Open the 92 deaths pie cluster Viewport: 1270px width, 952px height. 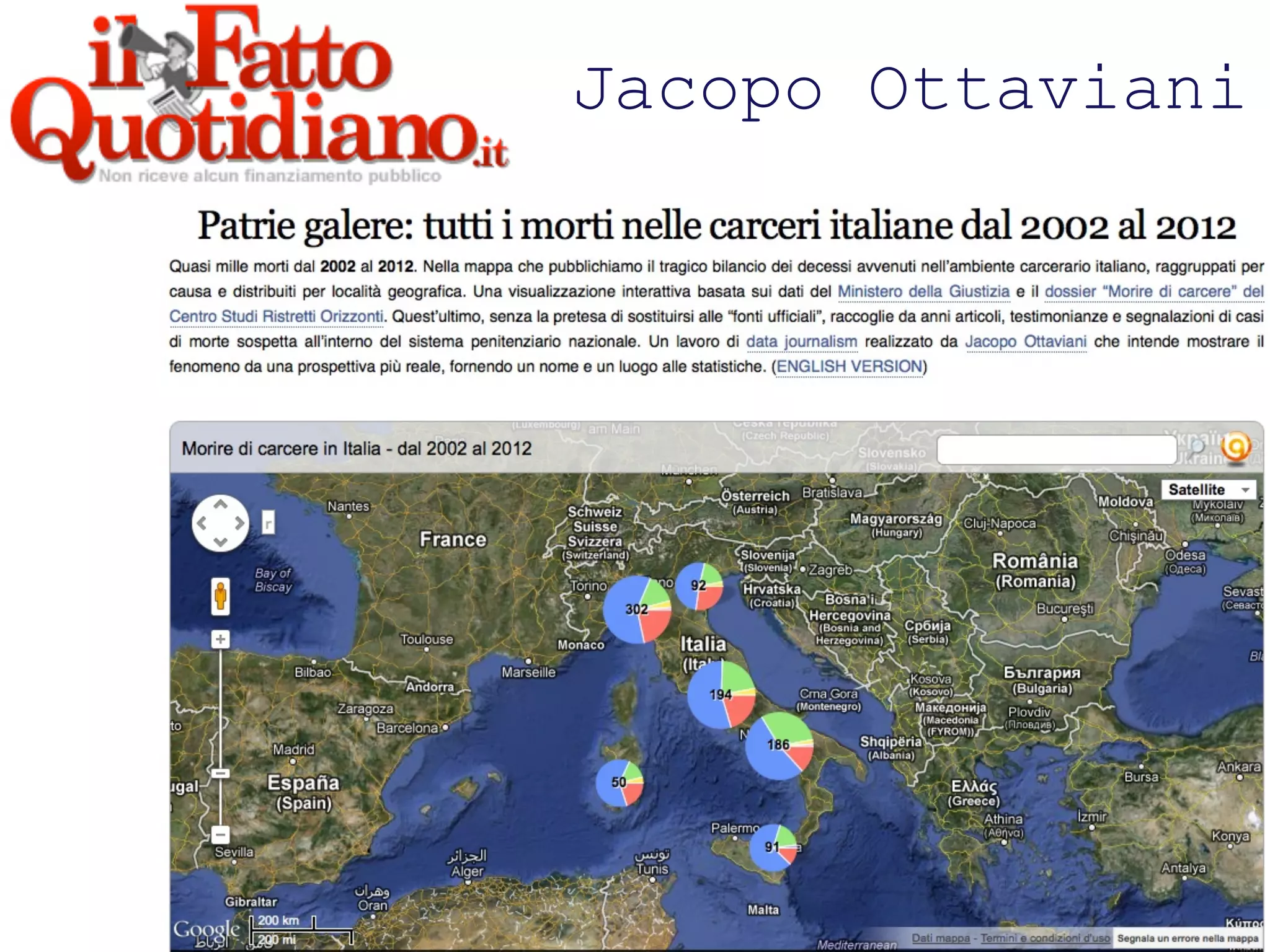point(699,586)
